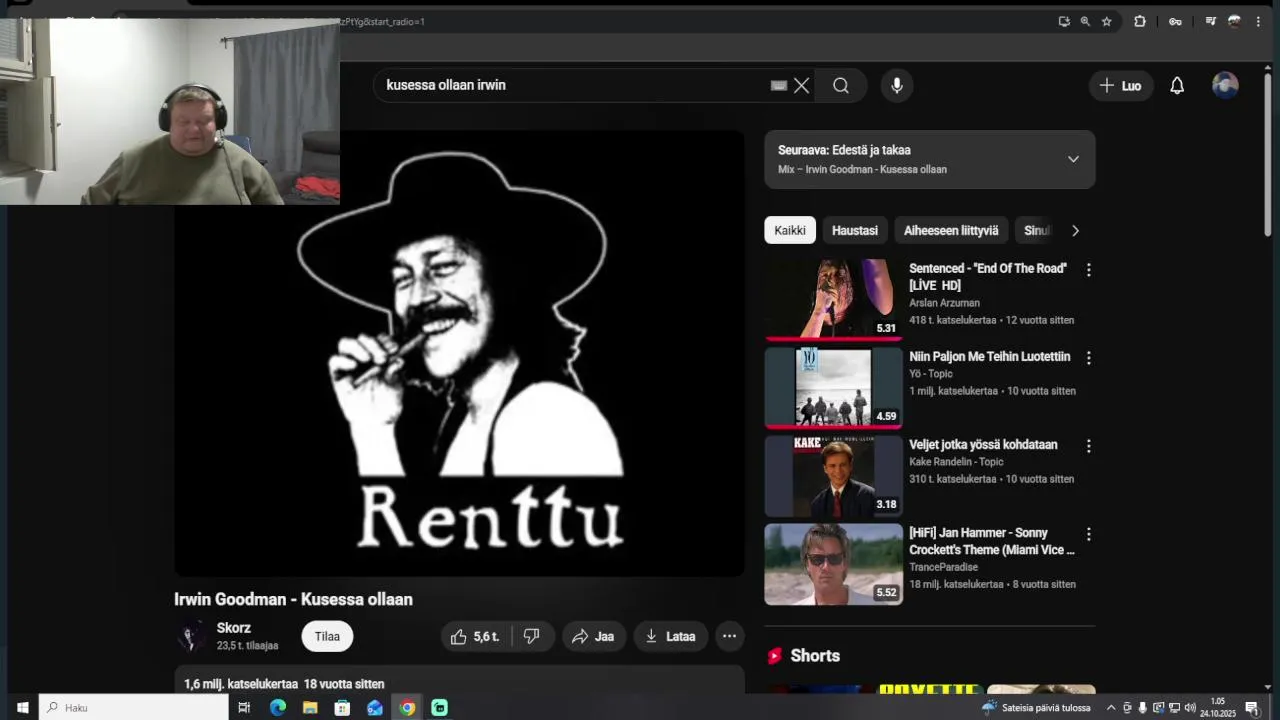1280x720 pixels.
Task: Open YouTube notifications bell
Action: click(1177, 86)
